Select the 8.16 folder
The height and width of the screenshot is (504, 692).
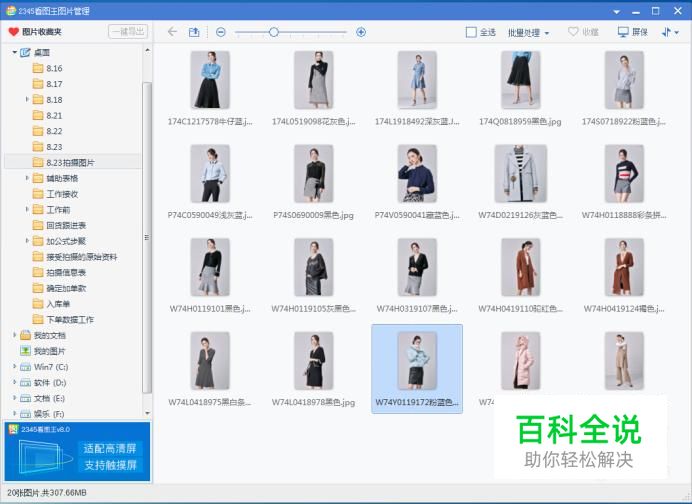click(x=48, y=68)
